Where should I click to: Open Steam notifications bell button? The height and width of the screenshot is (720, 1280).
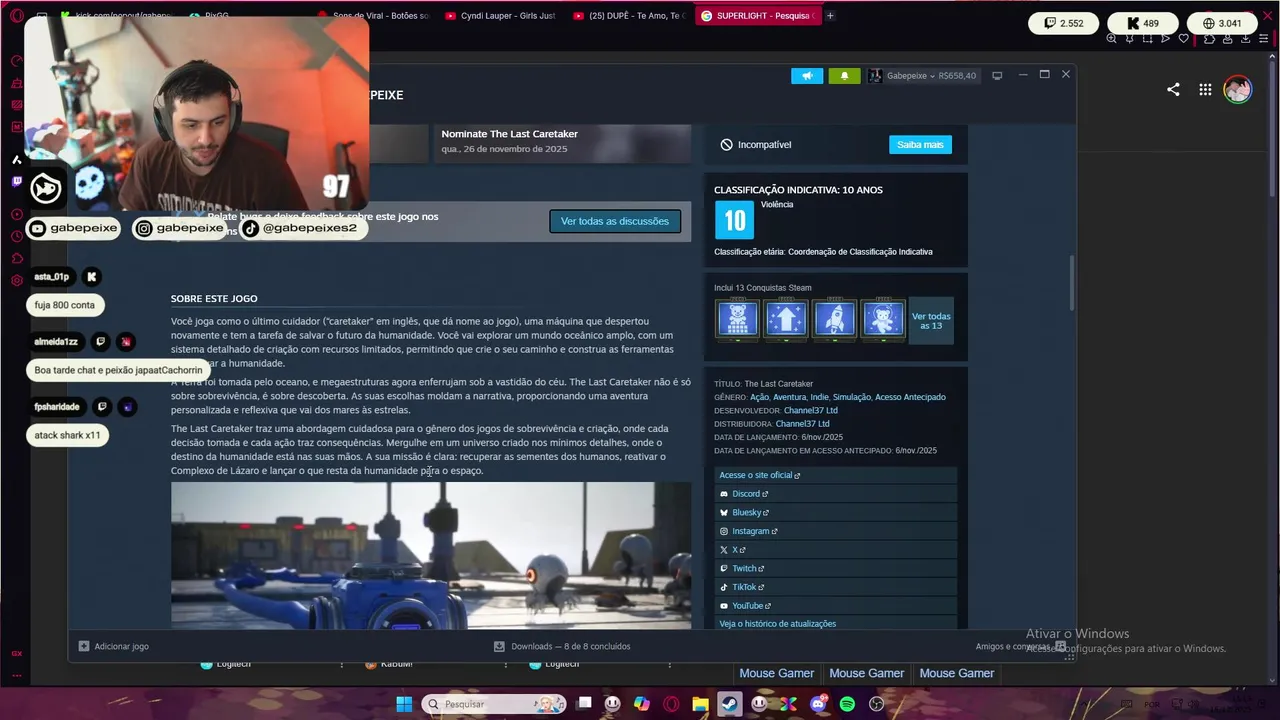click(844, 76)
